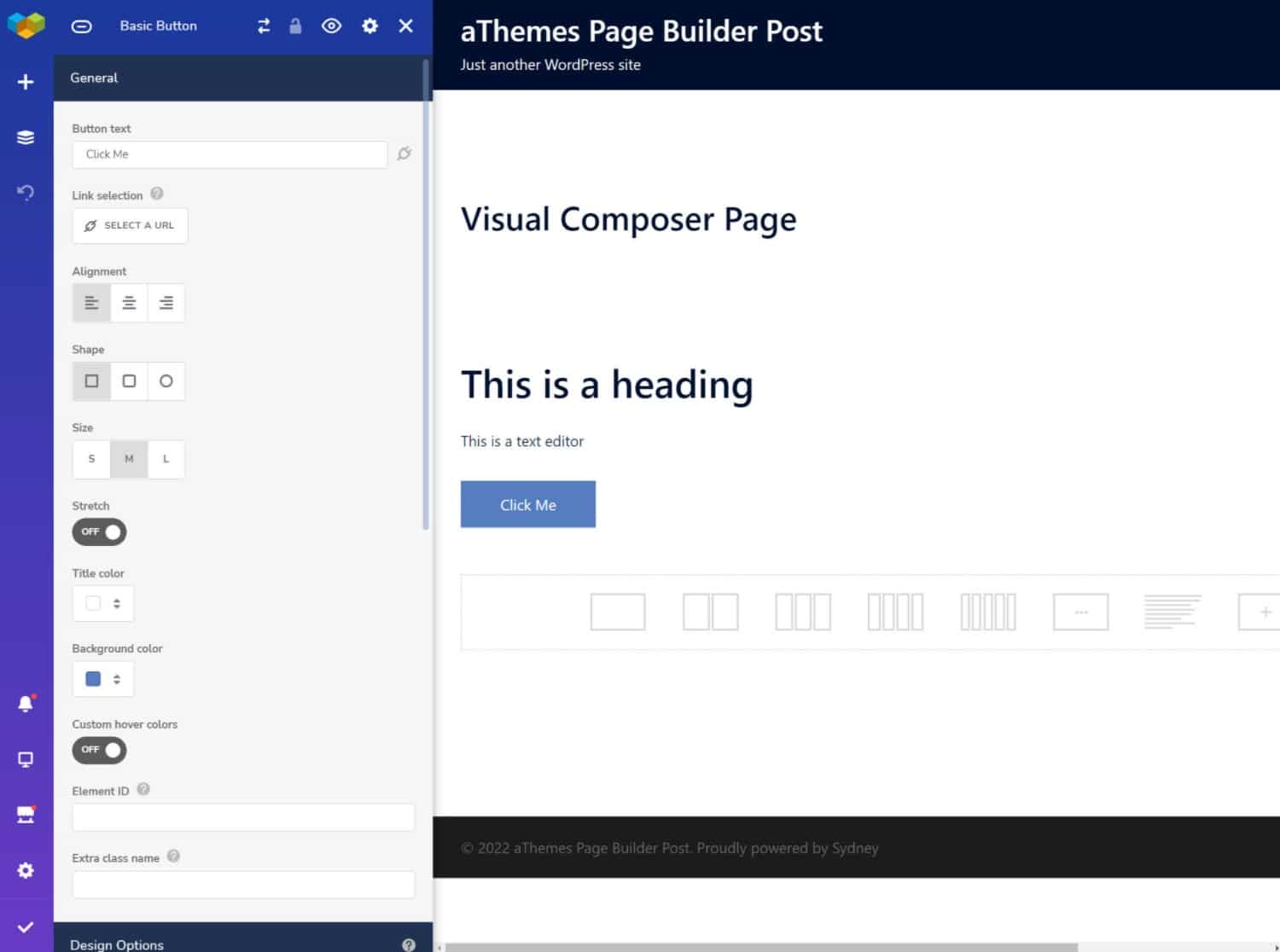1280x952 pixels.
Task: Click the Basic Button element icon
Action: (81, 26)
